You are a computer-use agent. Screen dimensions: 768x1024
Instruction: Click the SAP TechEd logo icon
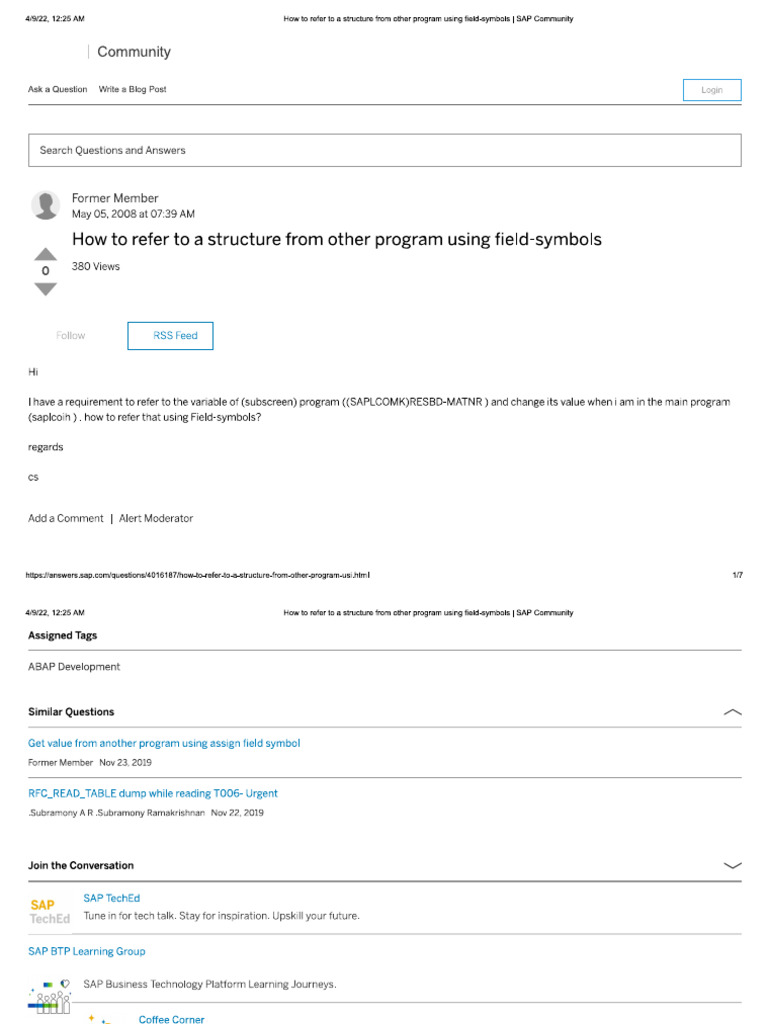click(50, 911)
